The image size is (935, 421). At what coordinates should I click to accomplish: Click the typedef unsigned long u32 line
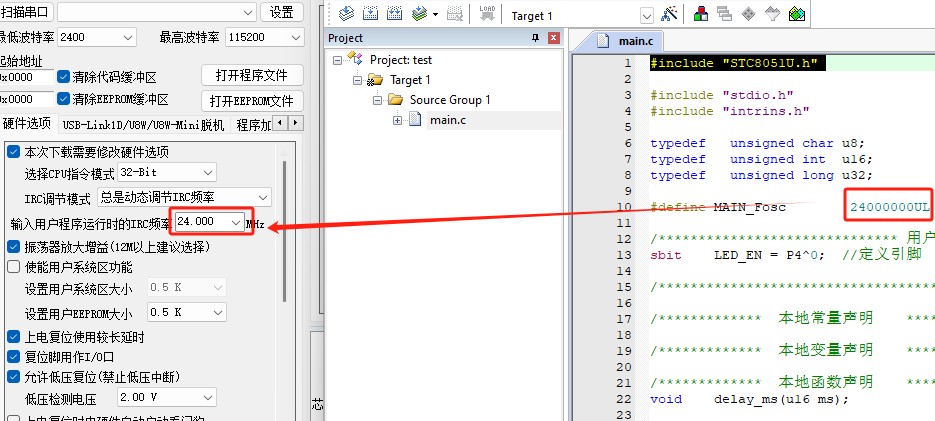(761, 175)
